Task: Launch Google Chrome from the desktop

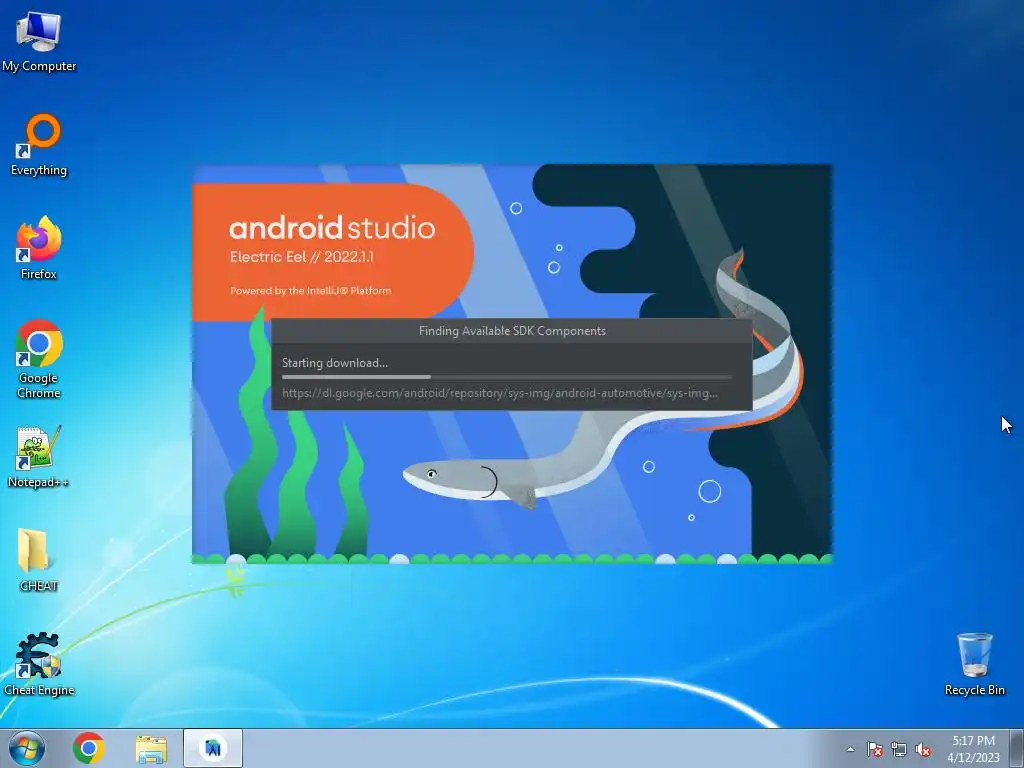Action: (x=39, y=359)
